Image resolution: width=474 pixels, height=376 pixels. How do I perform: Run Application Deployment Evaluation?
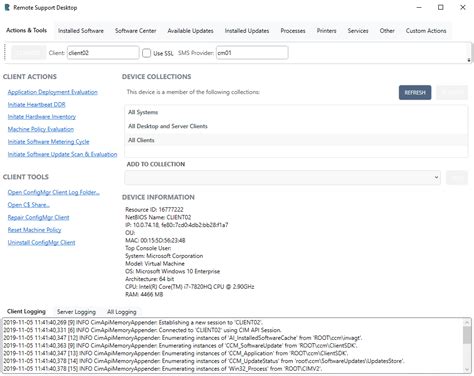pos(53,92)
